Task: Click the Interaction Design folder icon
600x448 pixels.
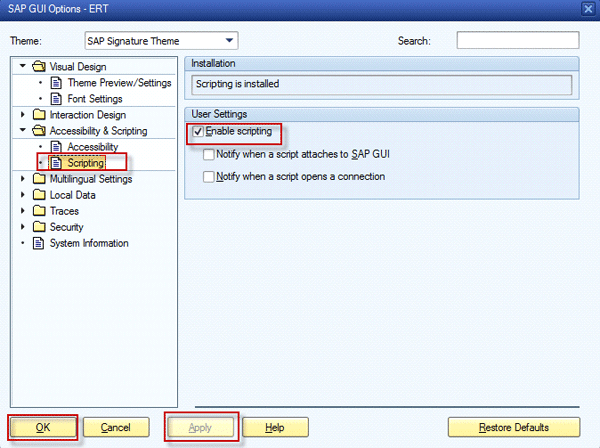Action: coord(39,115)
